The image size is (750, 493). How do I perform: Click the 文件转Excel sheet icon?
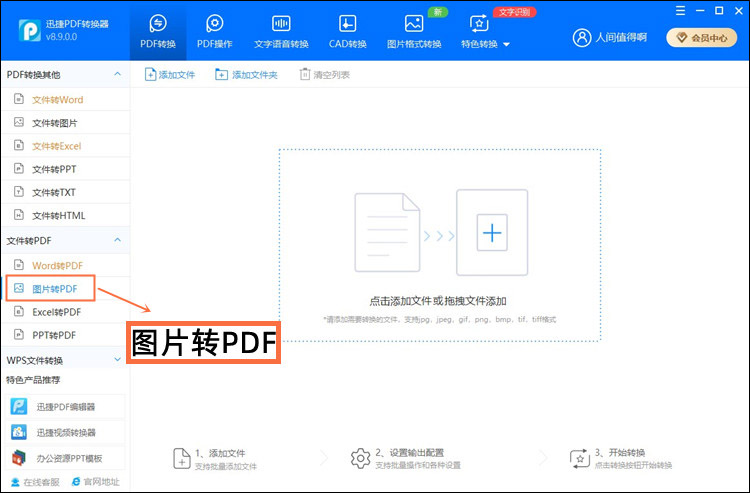pyautogui.click(x=19, y=145)
